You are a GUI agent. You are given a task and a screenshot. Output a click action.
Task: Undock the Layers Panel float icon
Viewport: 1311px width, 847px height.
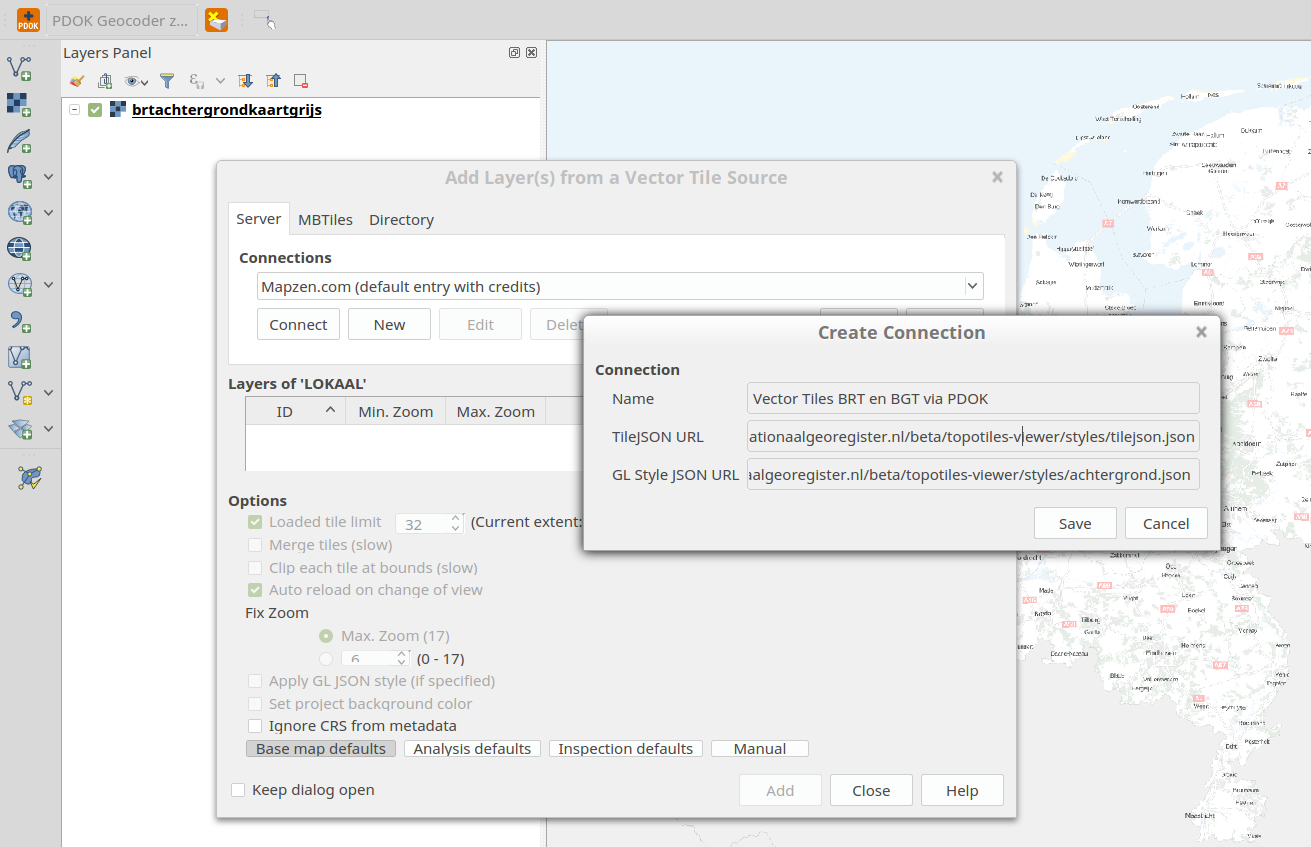pos(514,53)
